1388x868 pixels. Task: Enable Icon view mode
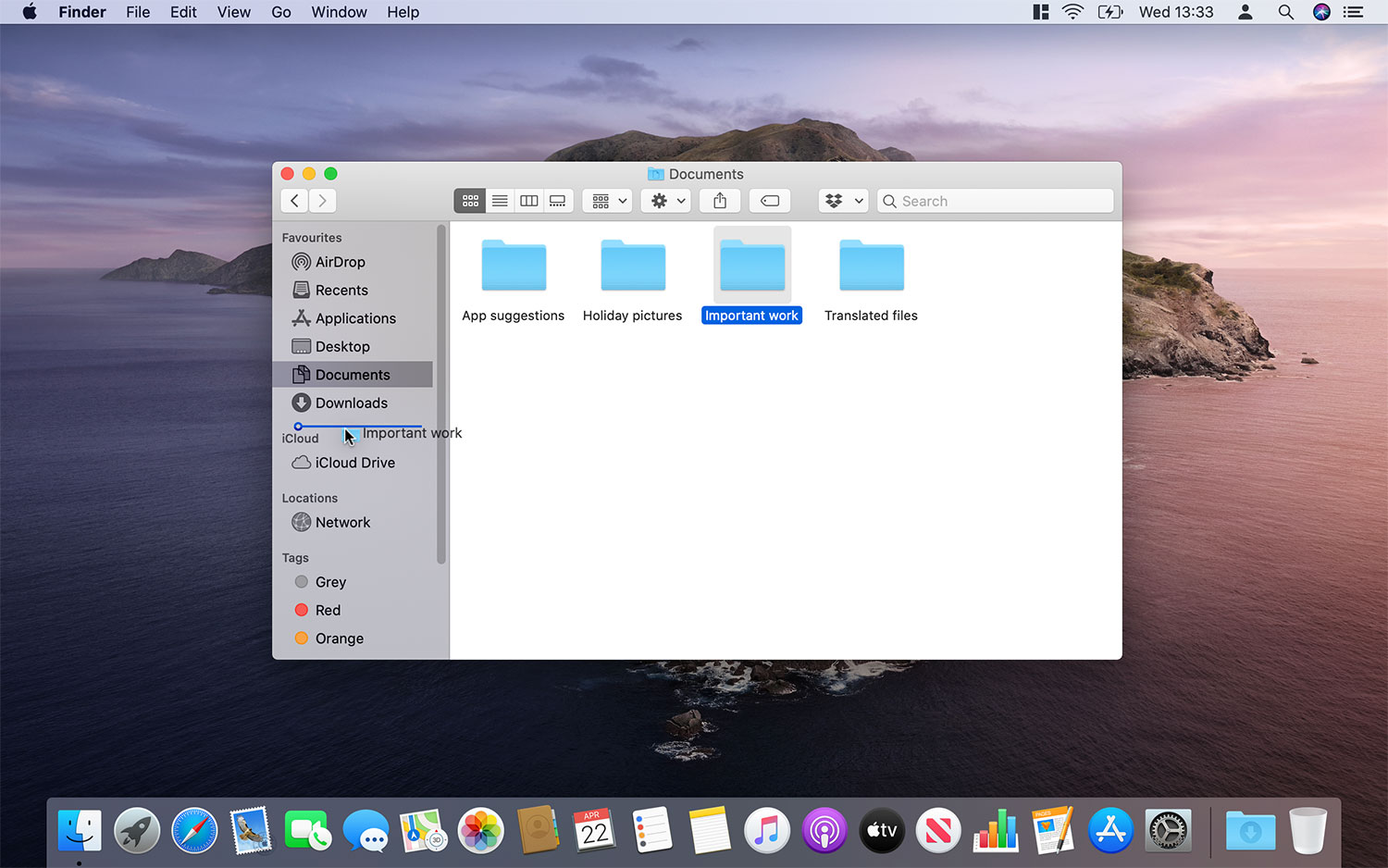(x=469, y=200)
